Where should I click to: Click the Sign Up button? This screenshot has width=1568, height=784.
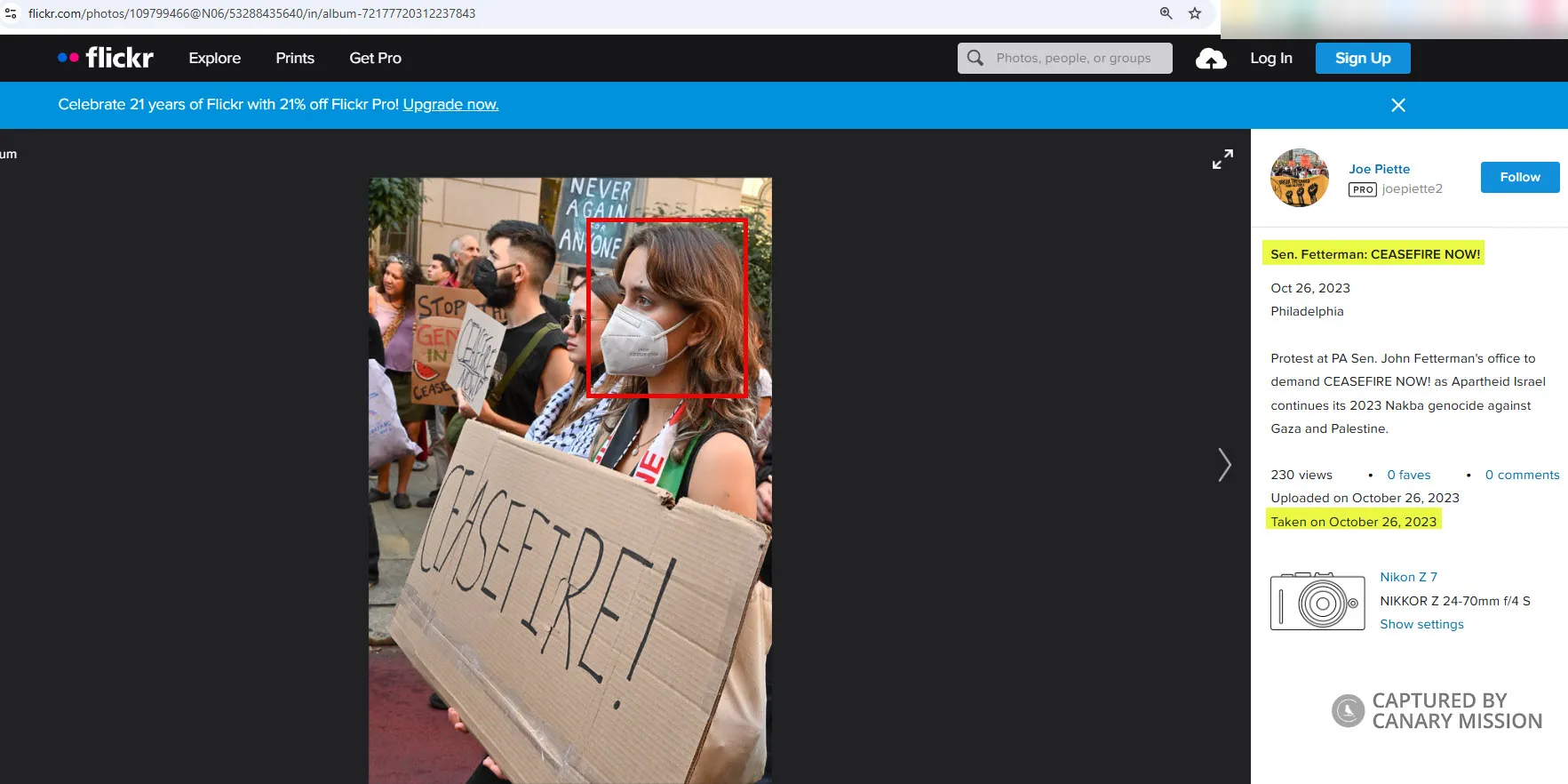coord(1363,58)
